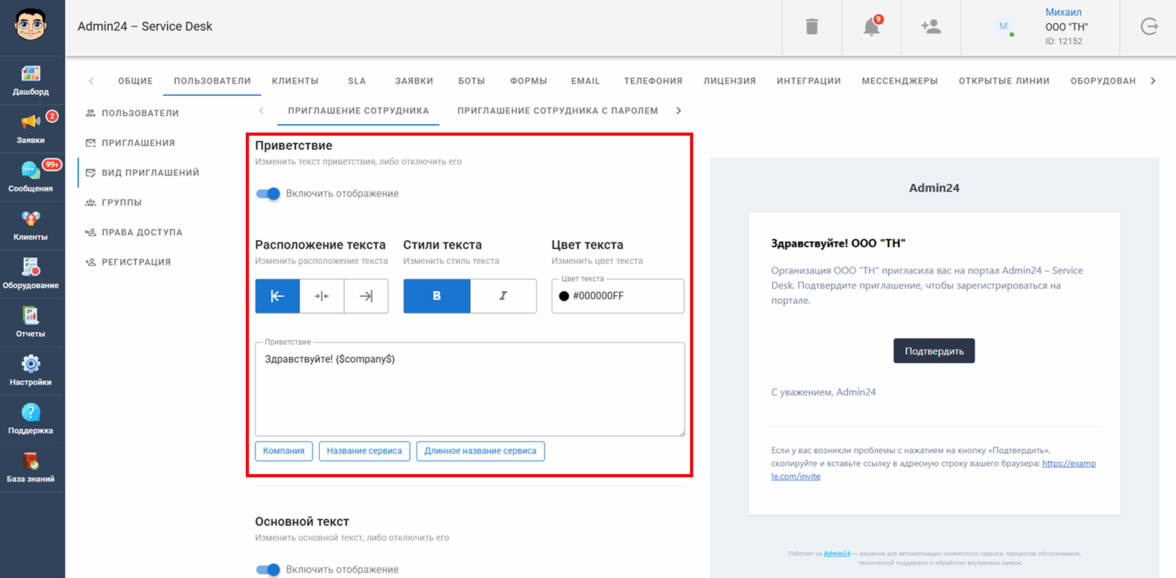This screenshot has height=578, width=1176.
Task: Switch to the Клиенты tab
Action: [x=295, y=81]
